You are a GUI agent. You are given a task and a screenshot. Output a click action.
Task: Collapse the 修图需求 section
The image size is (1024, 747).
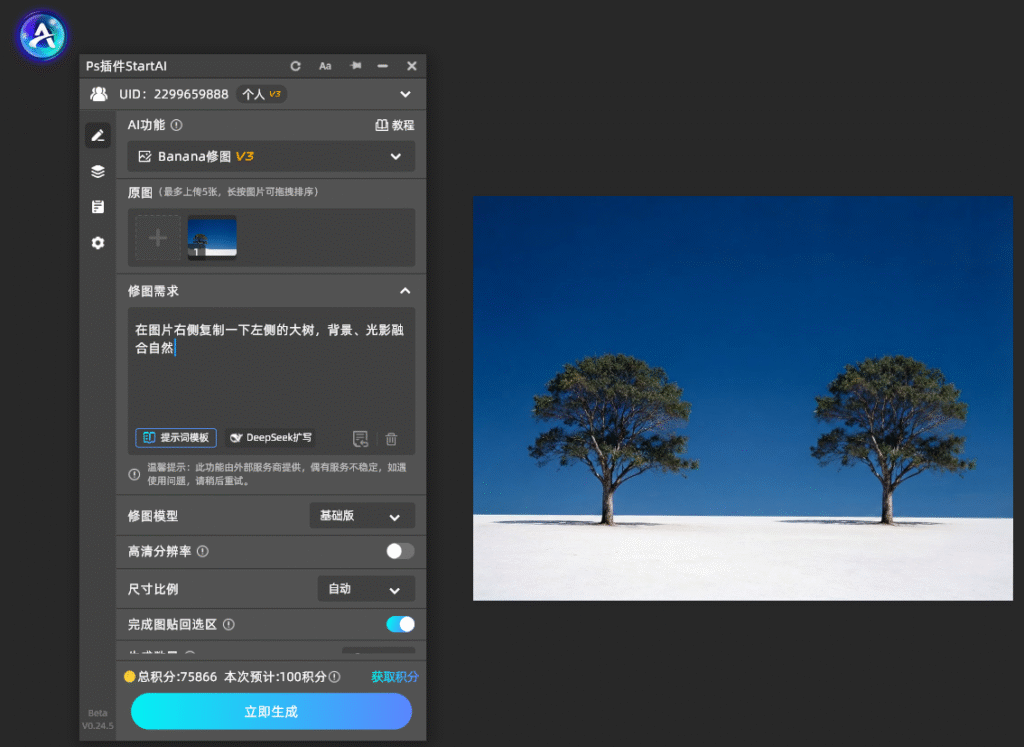405,291
